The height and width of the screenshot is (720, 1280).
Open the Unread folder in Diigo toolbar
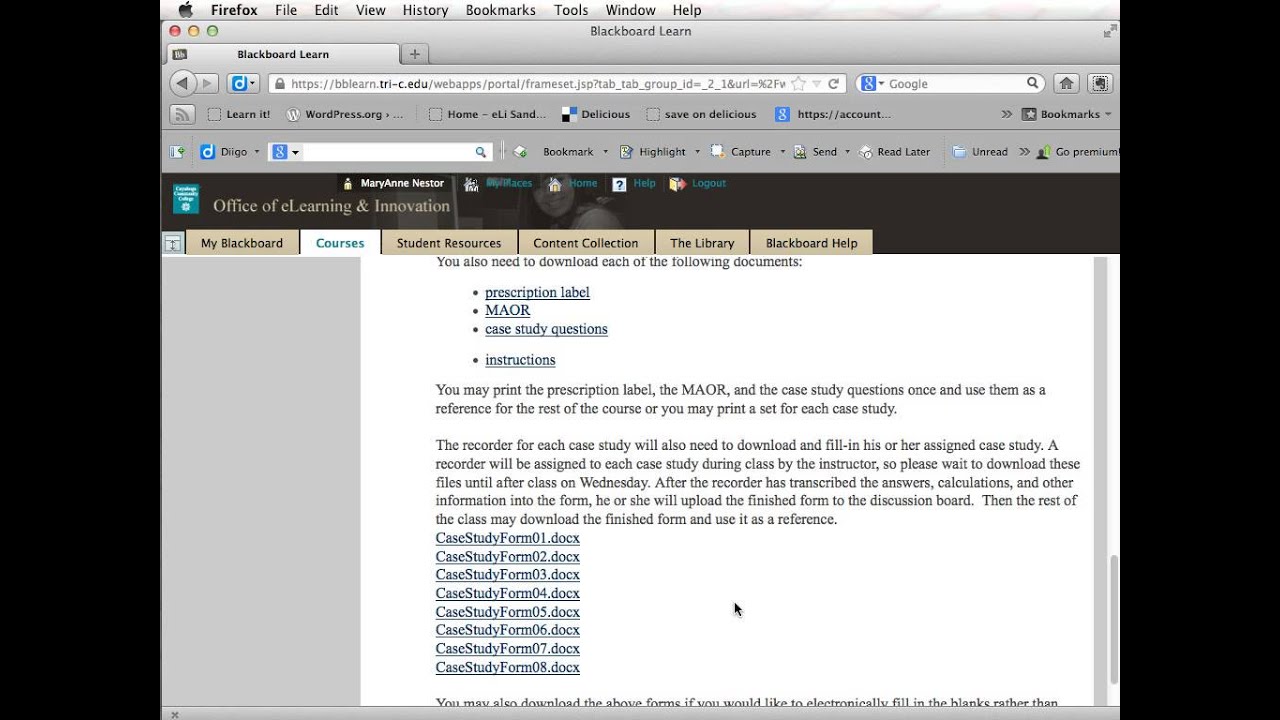tap(980, 152)
